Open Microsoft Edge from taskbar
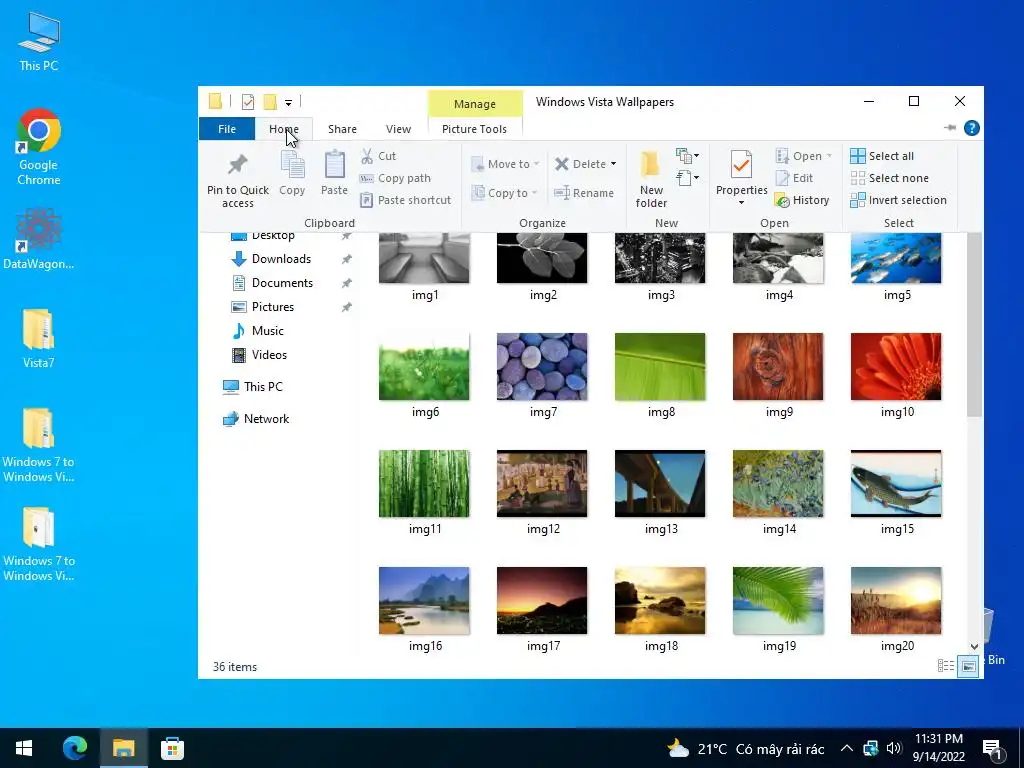This screenshot has height=768, width=1024. (75, 748)
